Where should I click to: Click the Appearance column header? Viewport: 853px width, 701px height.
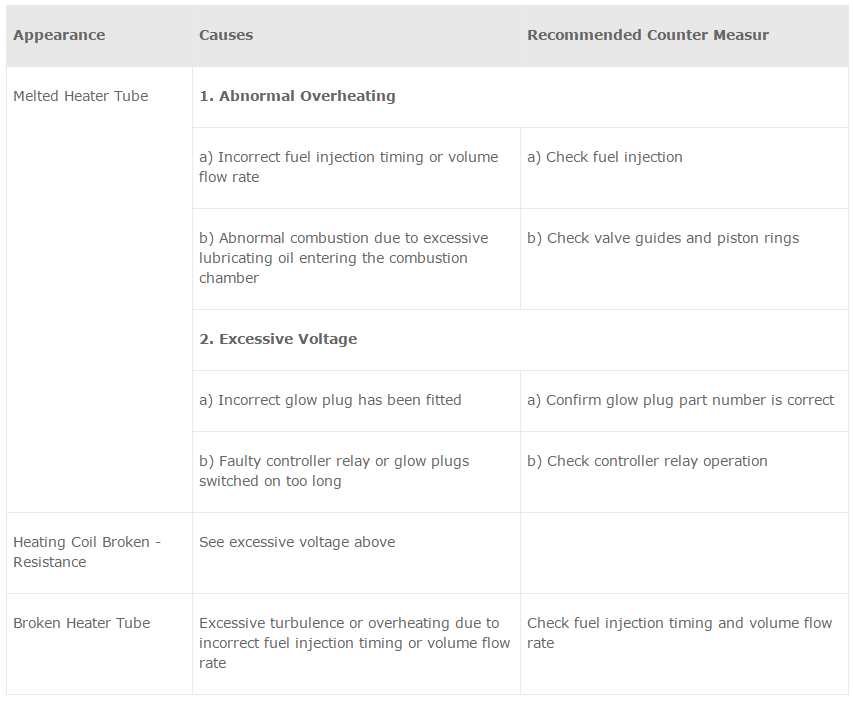[x=59, y=35]
